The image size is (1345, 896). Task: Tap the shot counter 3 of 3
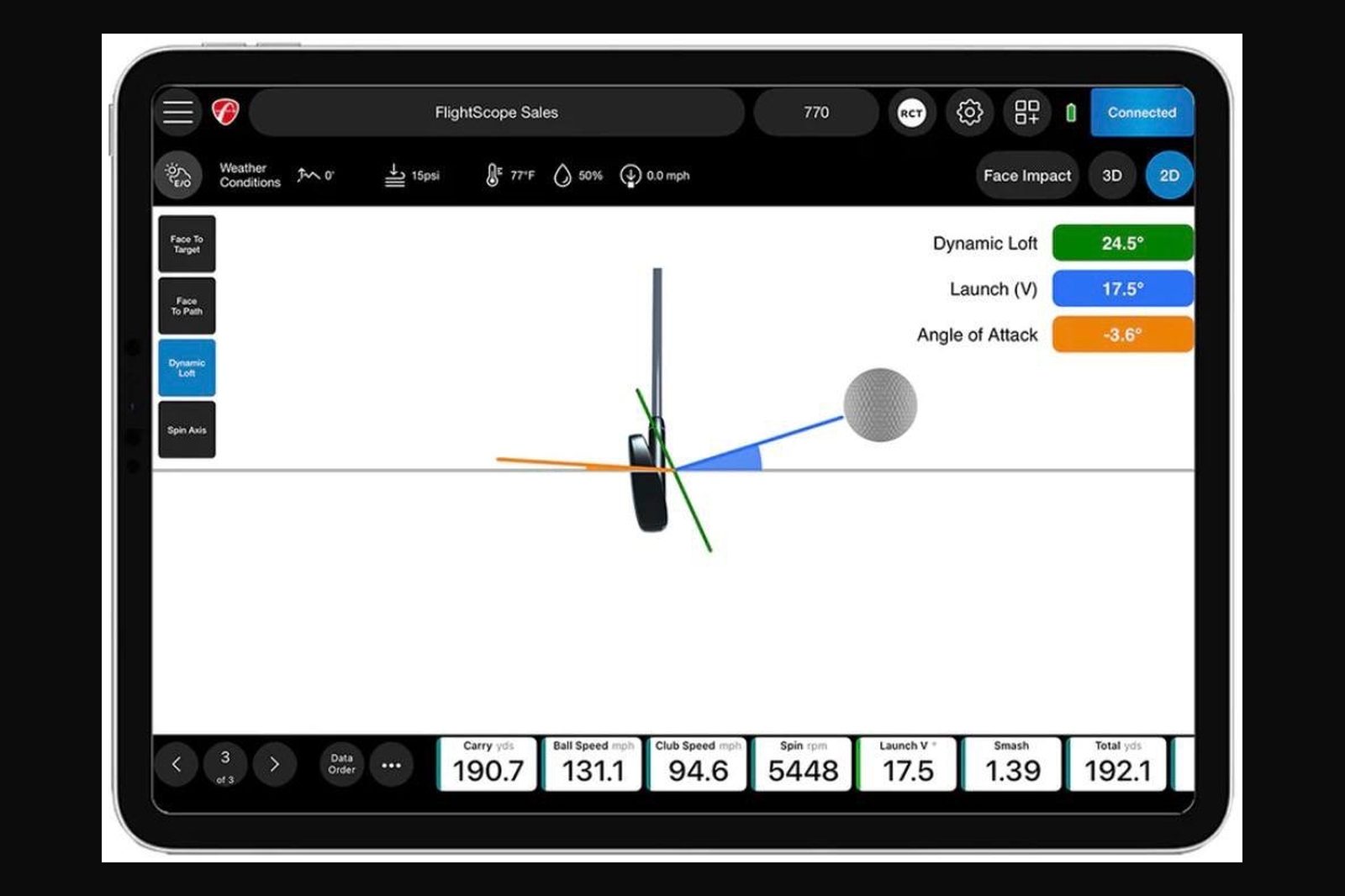[225, 765]
